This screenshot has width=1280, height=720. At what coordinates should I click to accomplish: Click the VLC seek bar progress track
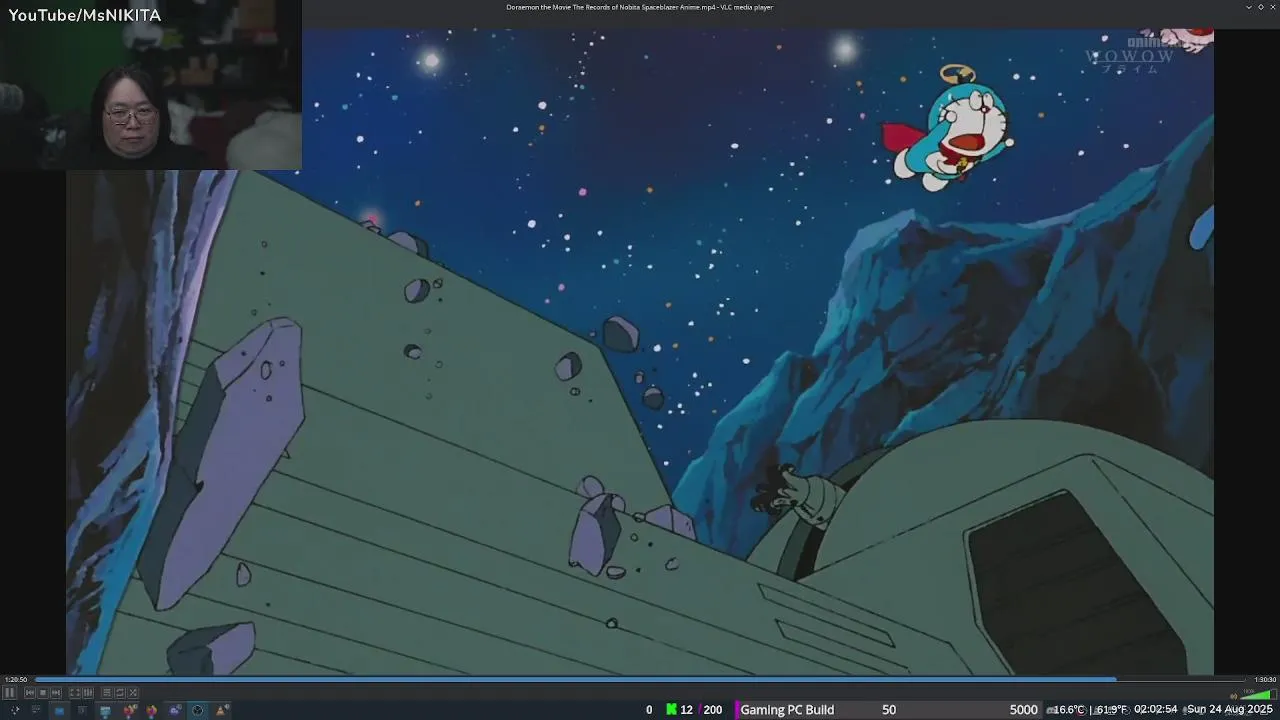[640, 680]
